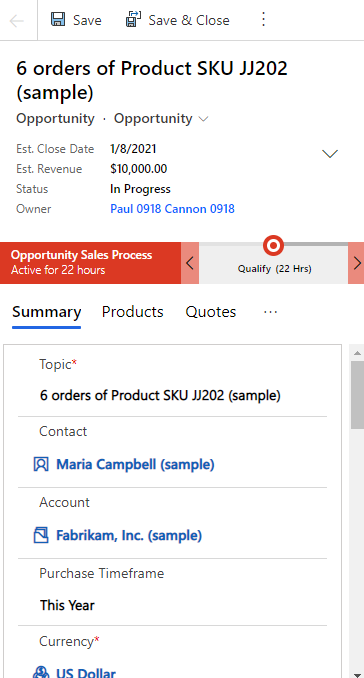Click the In Progress status value
Screen dimensions: 364x678
pos(140,189)
